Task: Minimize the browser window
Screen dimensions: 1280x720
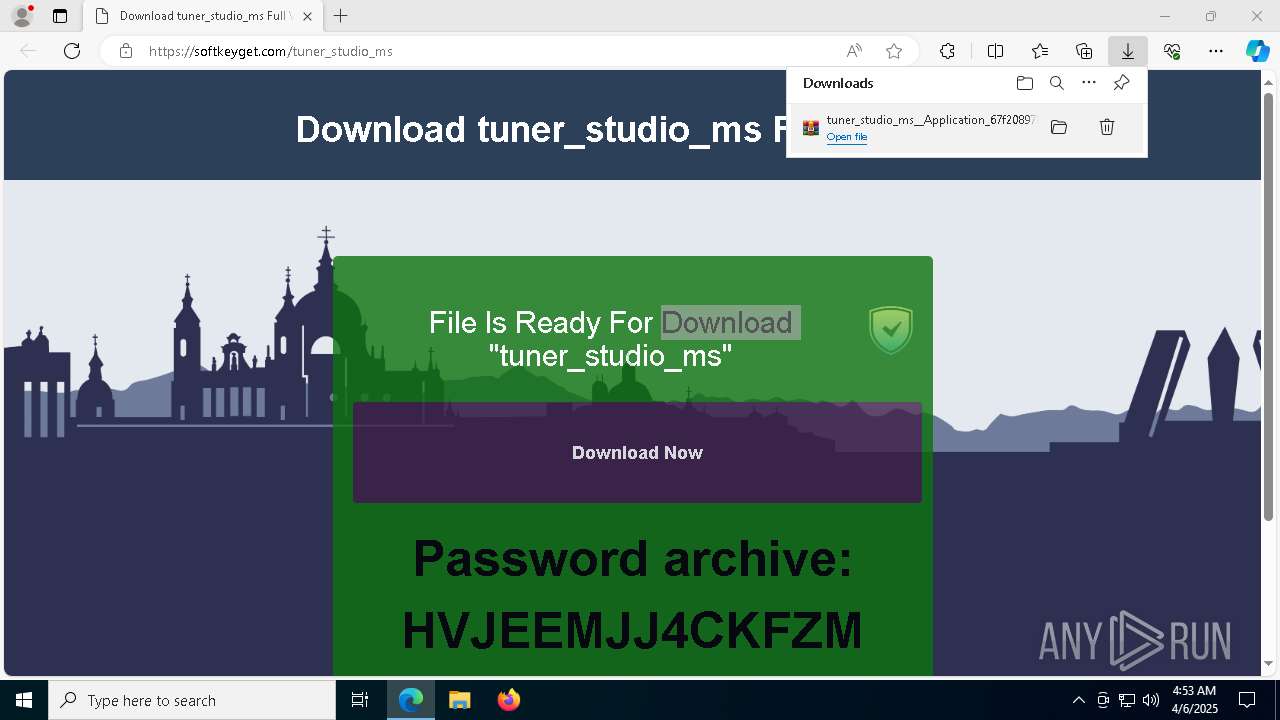Action: [x=1165, y=16]
